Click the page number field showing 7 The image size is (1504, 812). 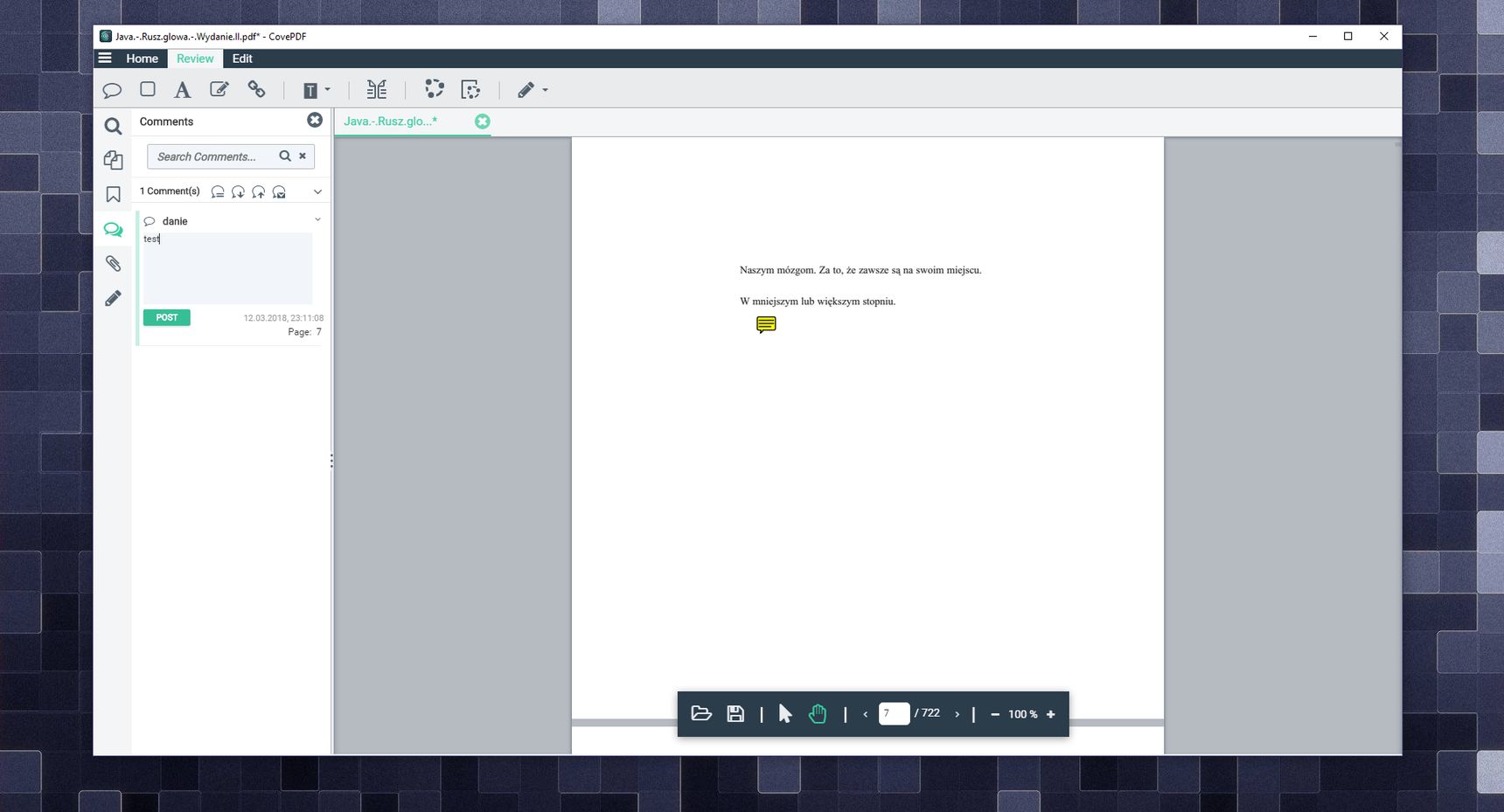coord(894,713)
